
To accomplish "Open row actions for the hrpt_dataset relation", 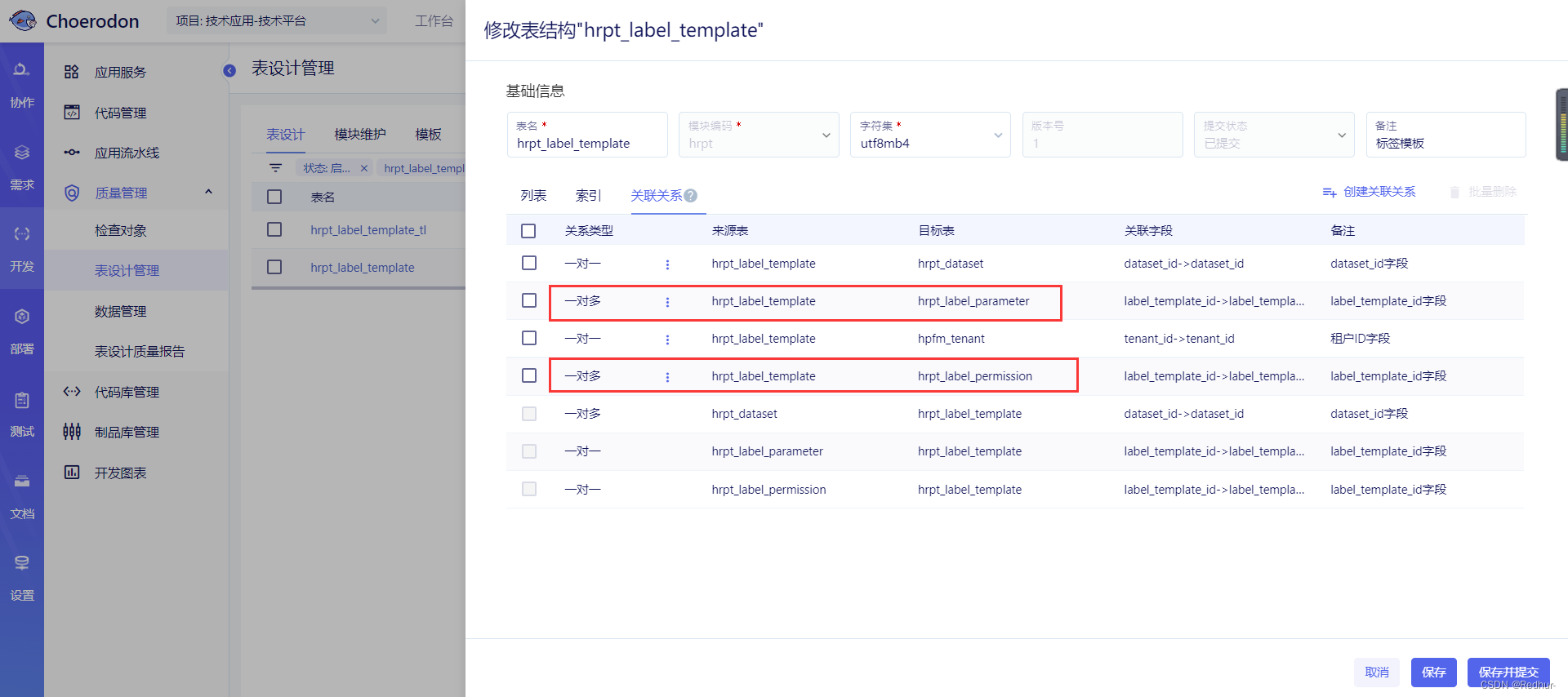I will (667, 264).
